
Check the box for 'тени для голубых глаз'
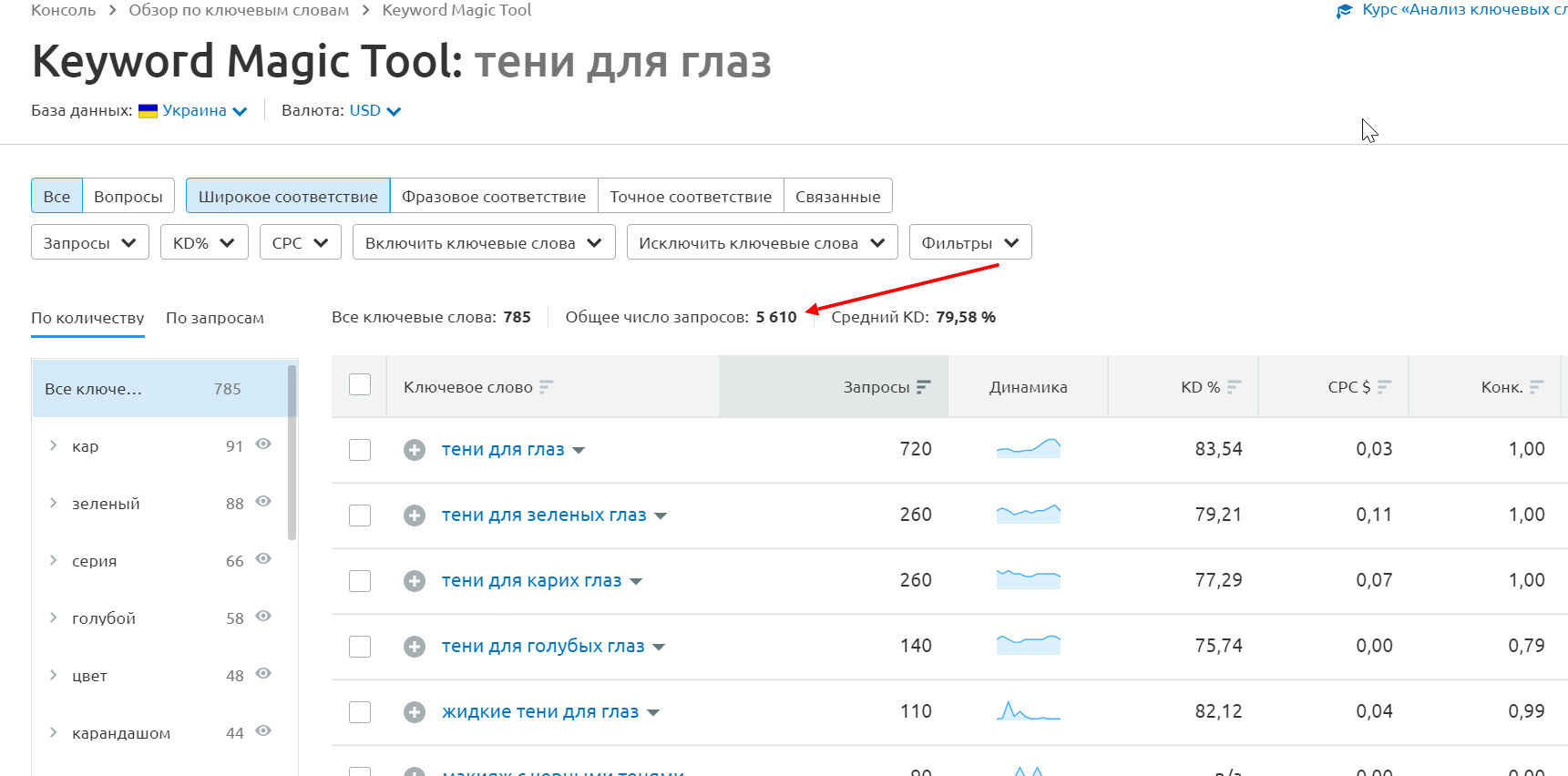pos(360,647)
